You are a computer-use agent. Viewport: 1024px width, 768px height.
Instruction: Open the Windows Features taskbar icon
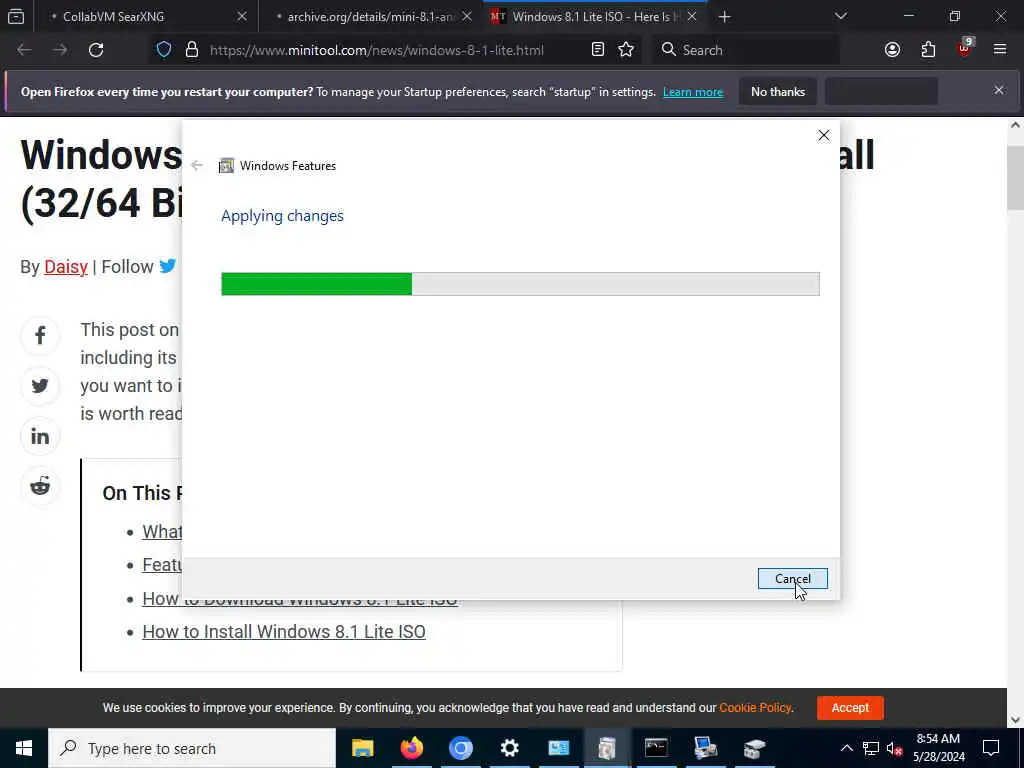coord(607,748)
